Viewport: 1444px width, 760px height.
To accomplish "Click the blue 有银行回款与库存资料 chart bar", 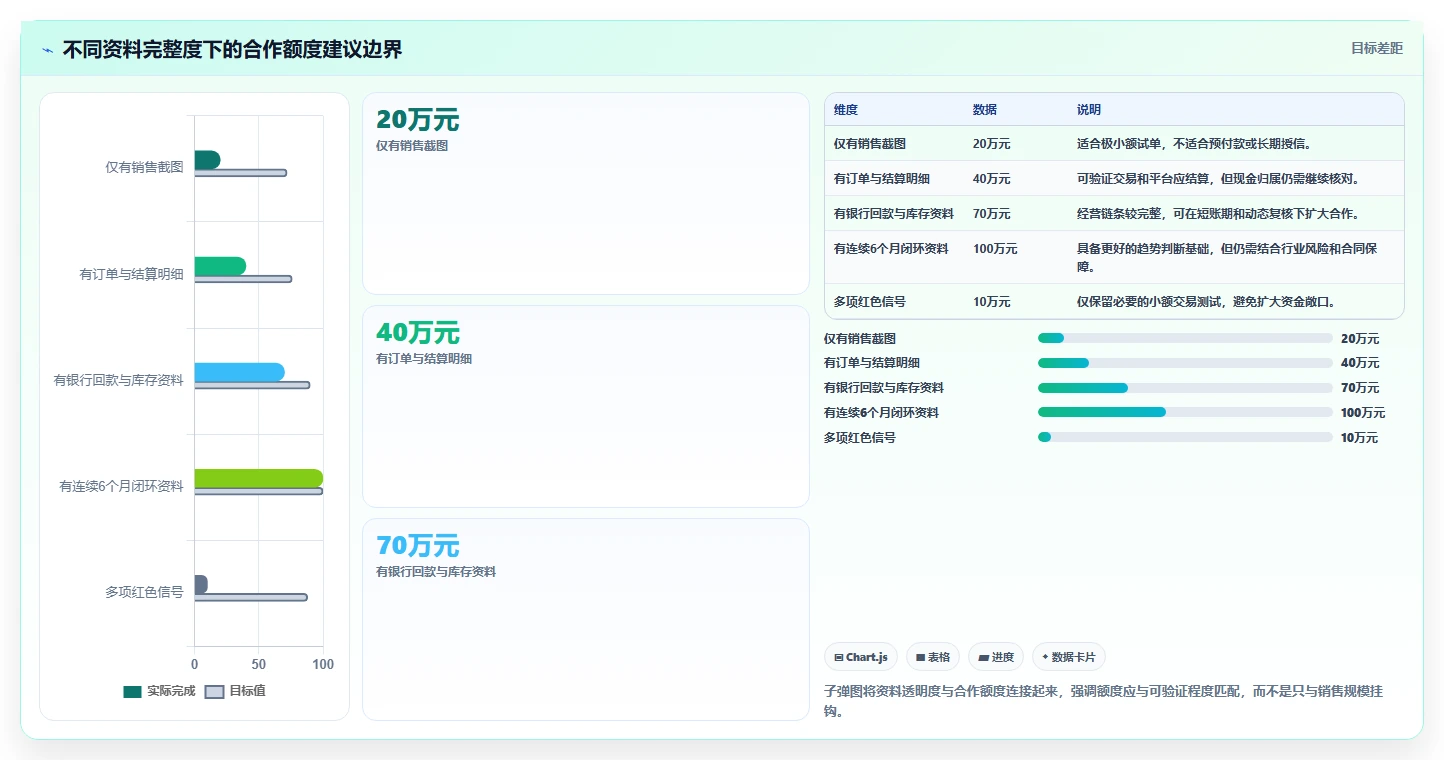I will [x=239, y=372].
